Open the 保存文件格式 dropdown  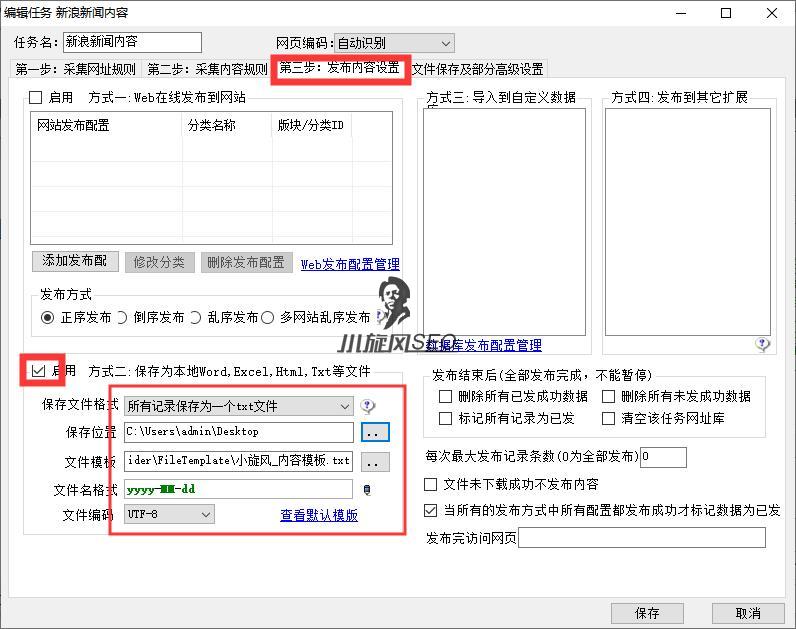[x=239, y=406]
